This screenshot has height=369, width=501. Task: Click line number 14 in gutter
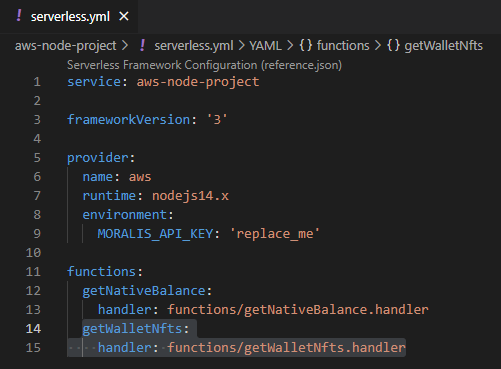point(33,329)
